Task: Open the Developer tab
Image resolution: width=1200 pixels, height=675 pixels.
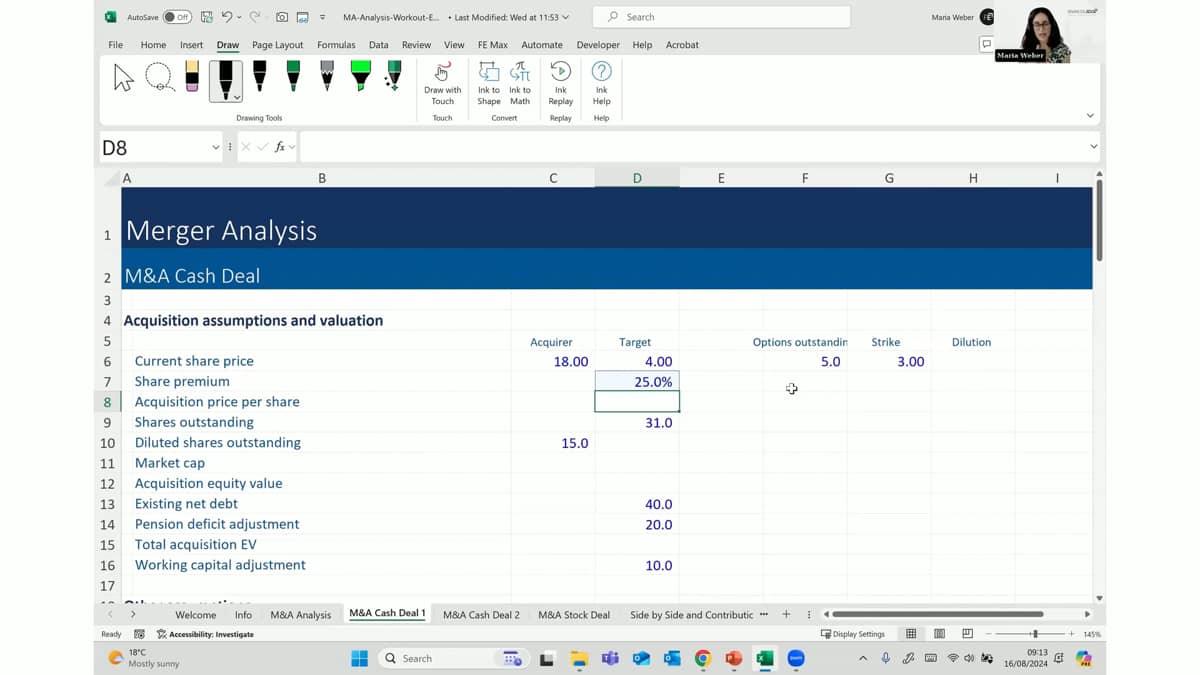Action: [598, 45]
